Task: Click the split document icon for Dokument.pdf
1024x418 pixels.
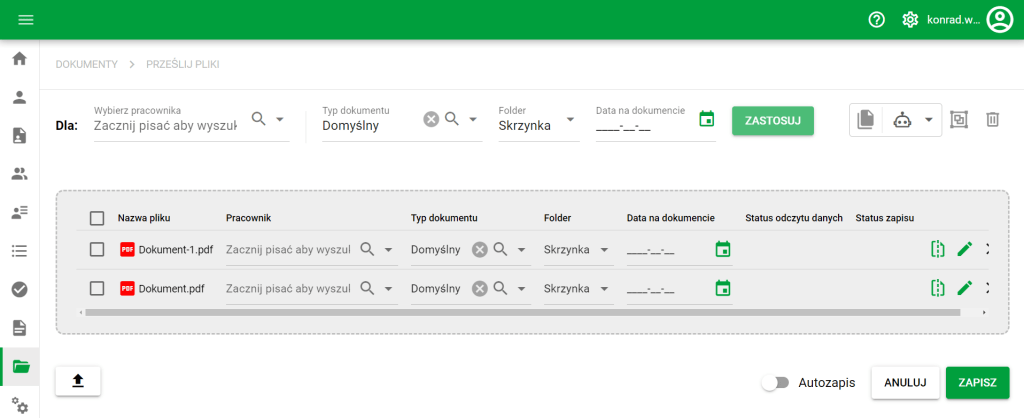Action: coord(937,288)
